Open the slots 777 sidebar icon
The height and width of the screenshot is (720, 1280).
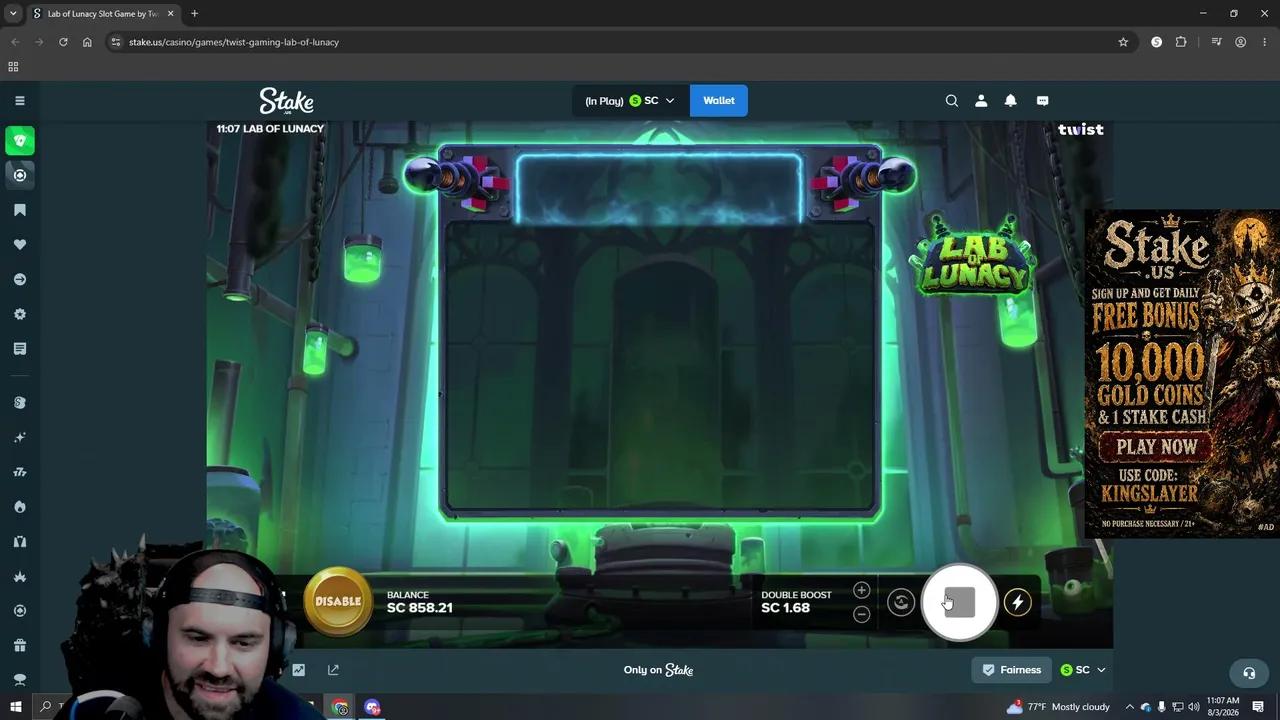20,472
